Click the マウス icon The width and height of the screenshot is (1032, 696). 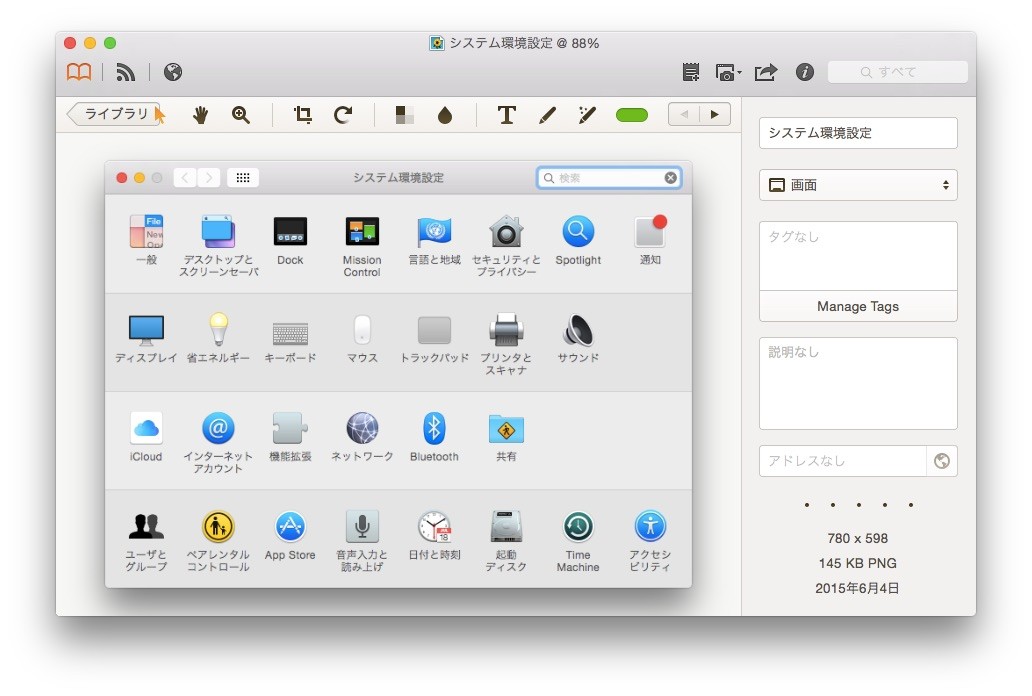tap(362, 329)
